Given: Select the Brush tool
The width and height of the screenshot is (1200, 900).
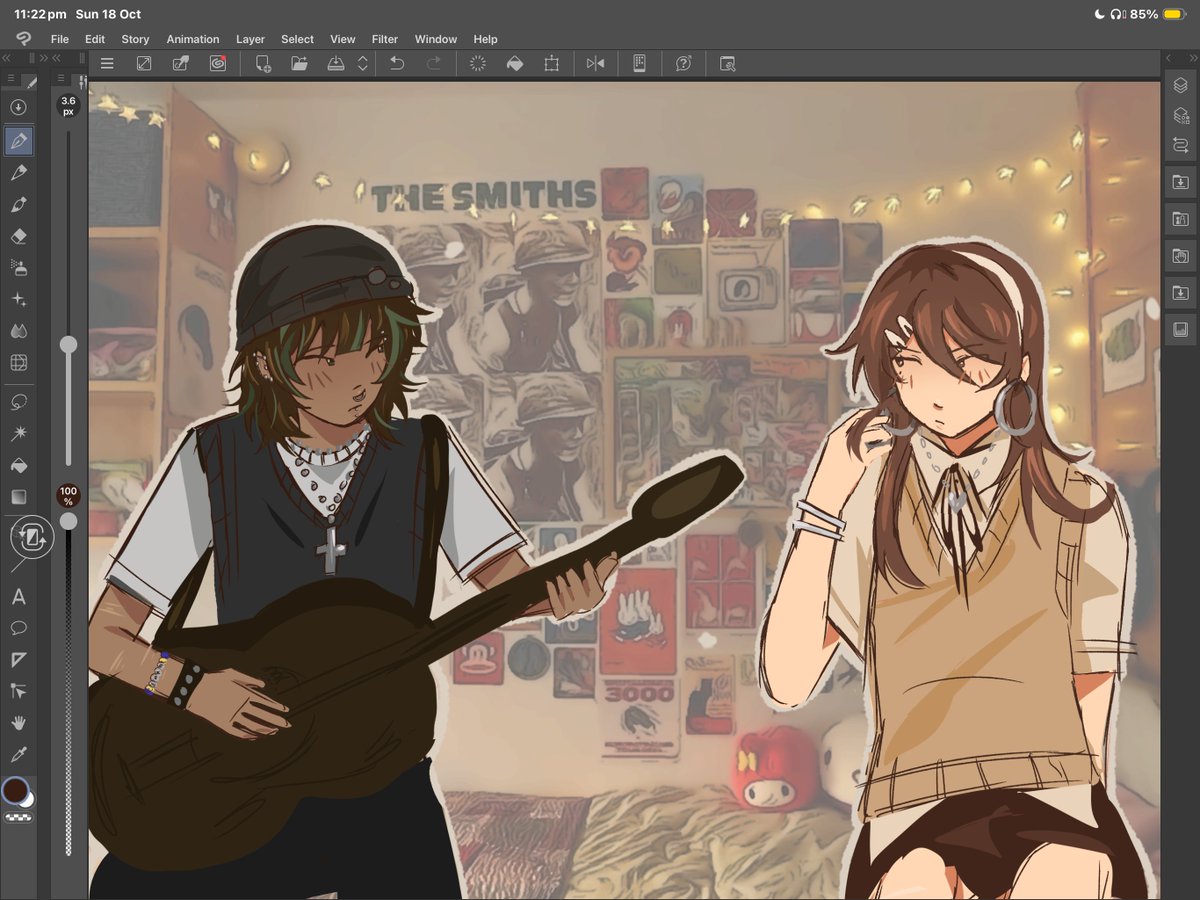Looking at the screenshot, I should 18,205.
